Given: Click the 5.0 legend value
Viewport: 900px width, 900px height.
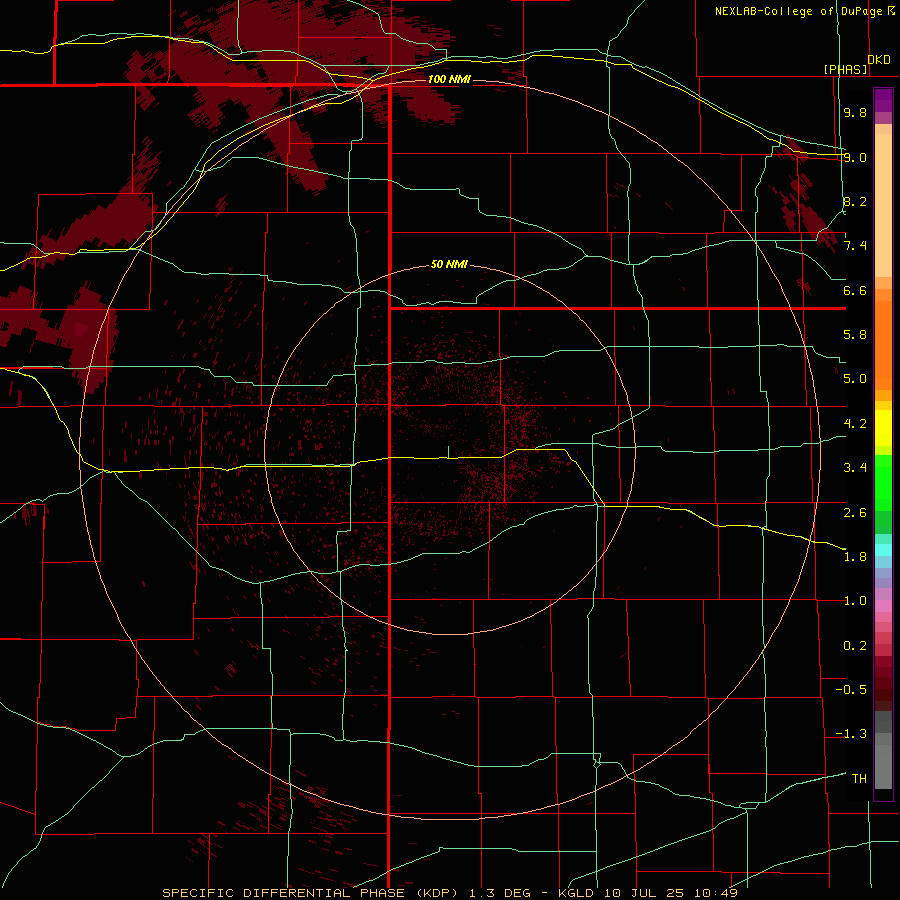Looking at the screenshot, I should click(855, 379).
